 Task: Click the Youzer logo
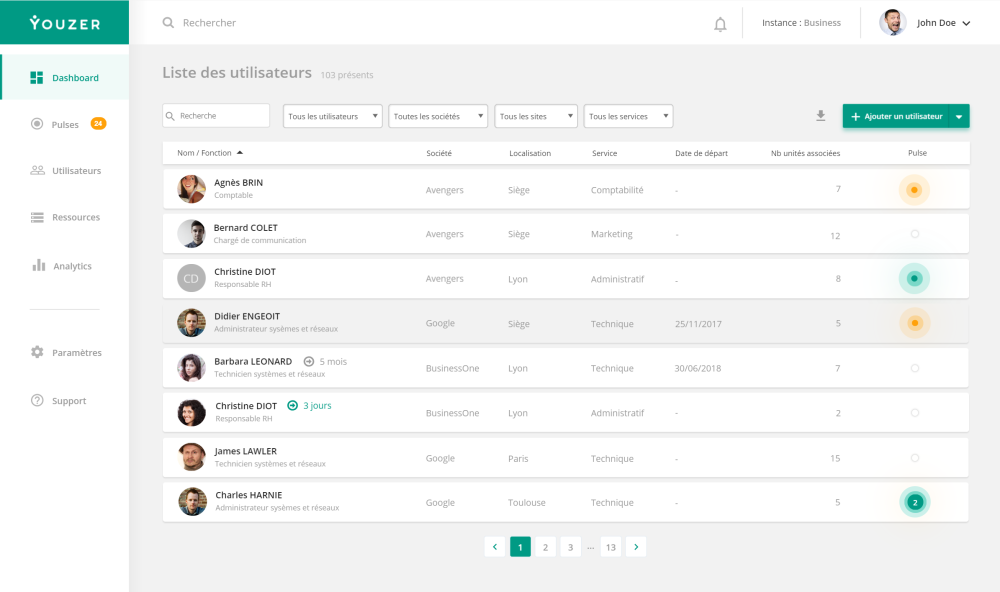tap(65, 23)
